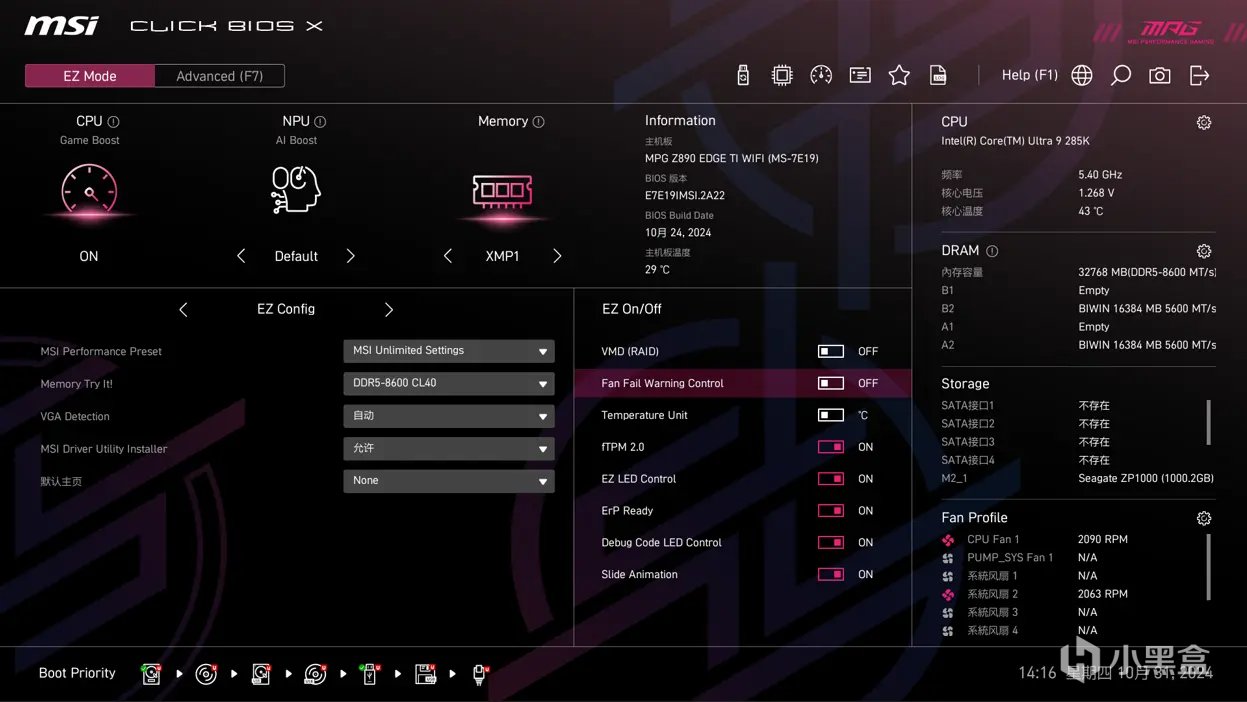Click left arrow beside XMP1 memory profile
1247x702 pixels.
[447, 256]
